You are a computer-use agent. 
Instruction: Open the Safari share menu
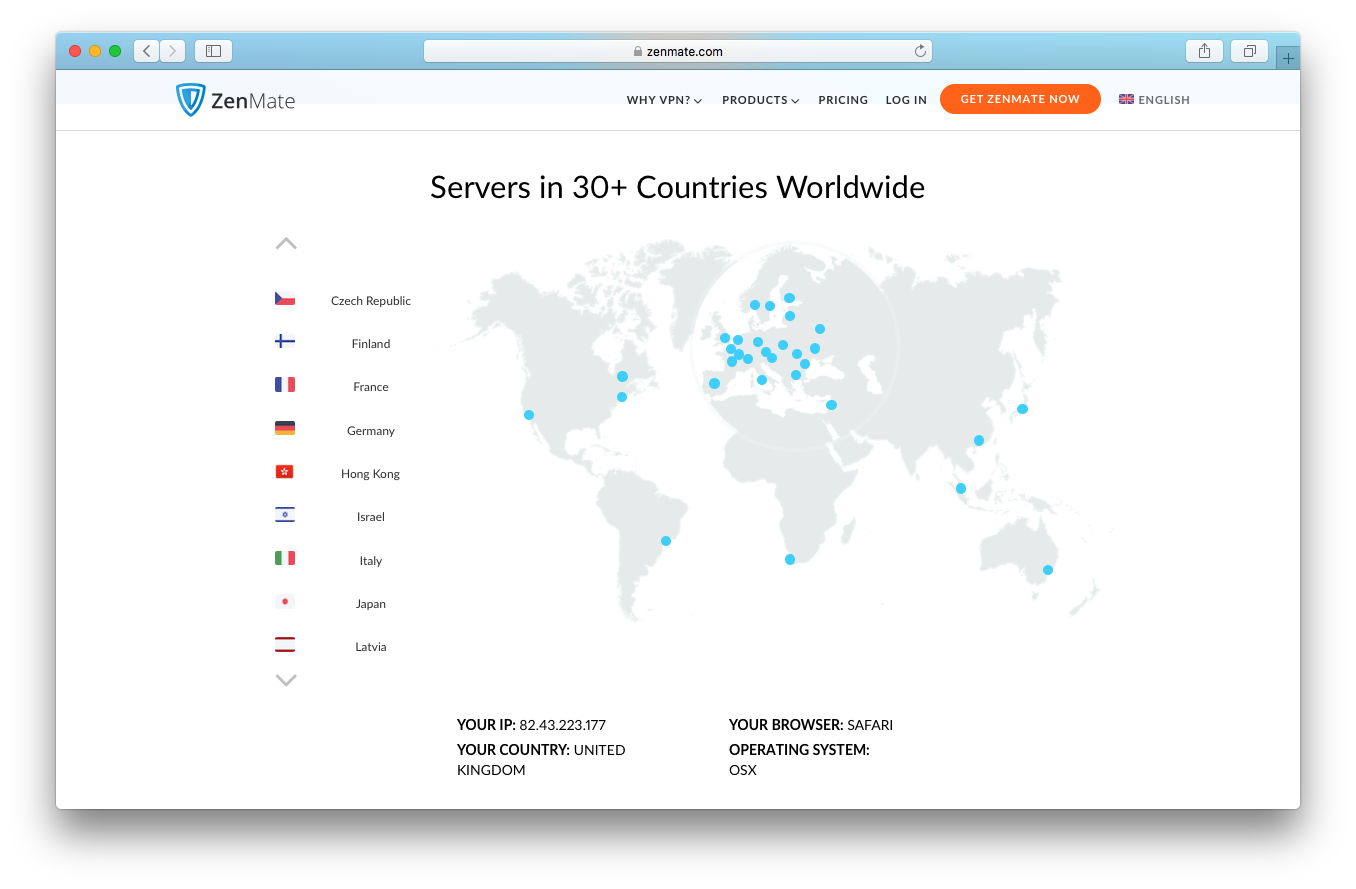click(1205, 51)
